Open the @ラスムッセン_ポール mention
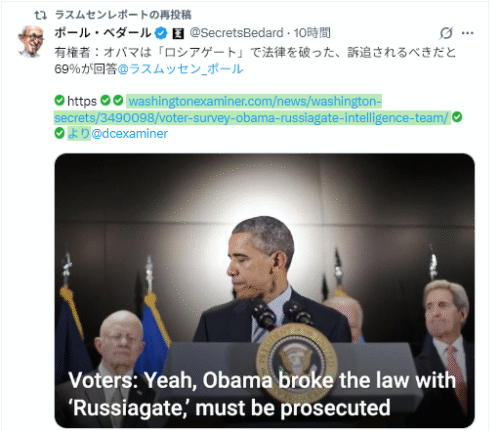Image resolution: width=500 pixels, height=431 pixels. point(180,69)
